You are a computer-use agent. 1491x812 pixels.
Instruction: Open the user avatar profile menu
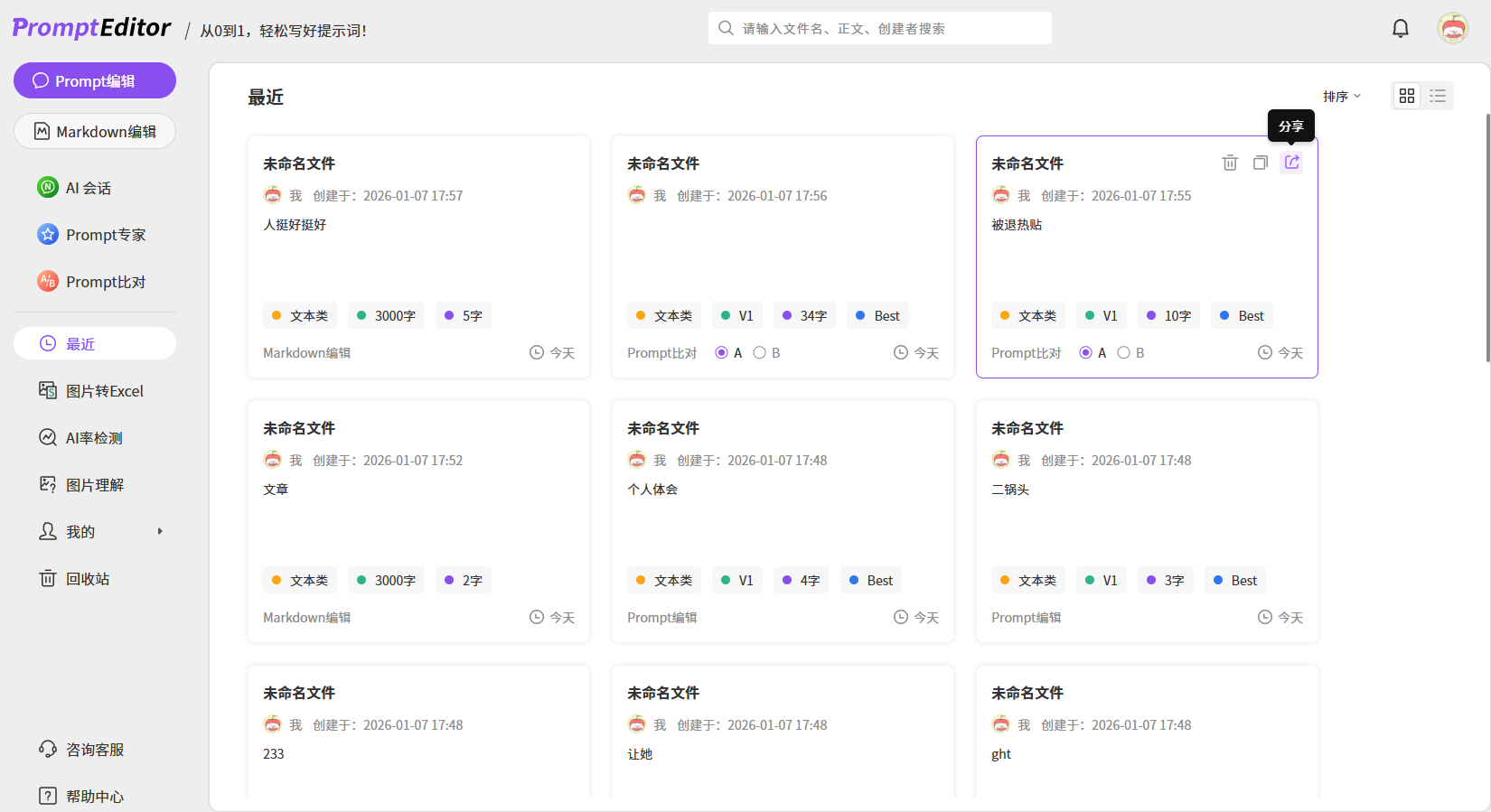(1452, 29)
